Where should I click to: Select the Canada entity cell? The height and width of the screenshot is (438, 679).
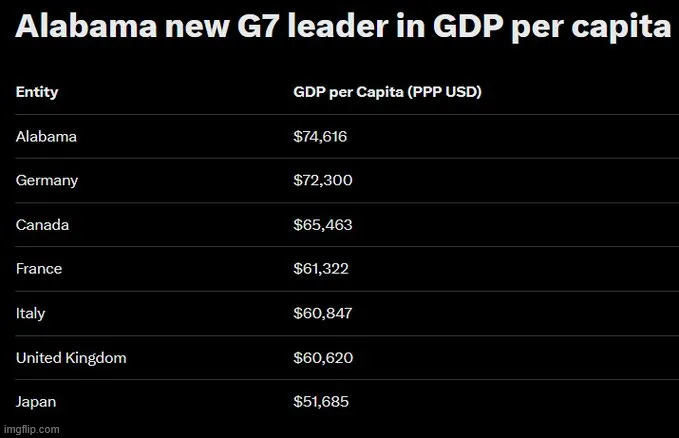click(42, 225)
